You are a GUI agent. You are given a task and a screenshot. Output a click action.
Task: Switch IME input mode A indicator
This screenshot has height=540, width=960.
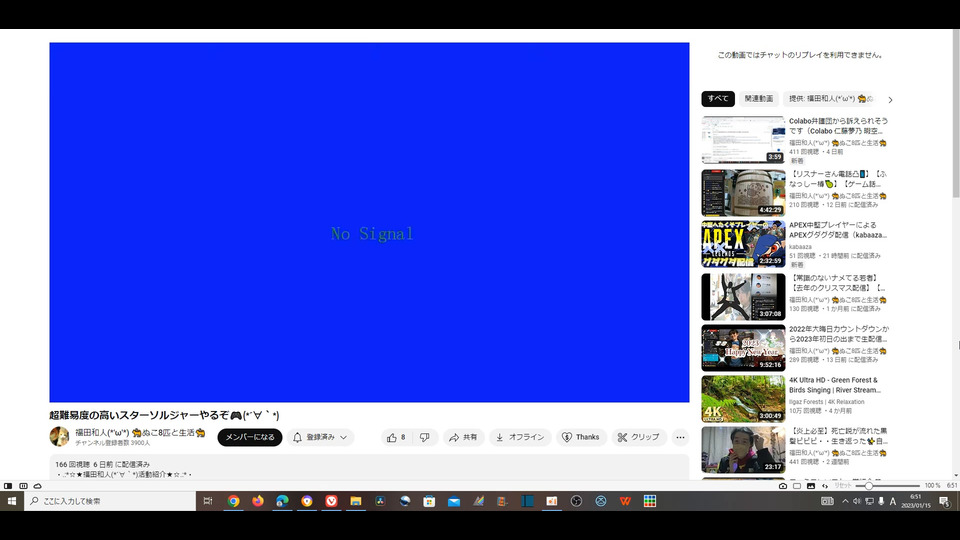point(893,501)
